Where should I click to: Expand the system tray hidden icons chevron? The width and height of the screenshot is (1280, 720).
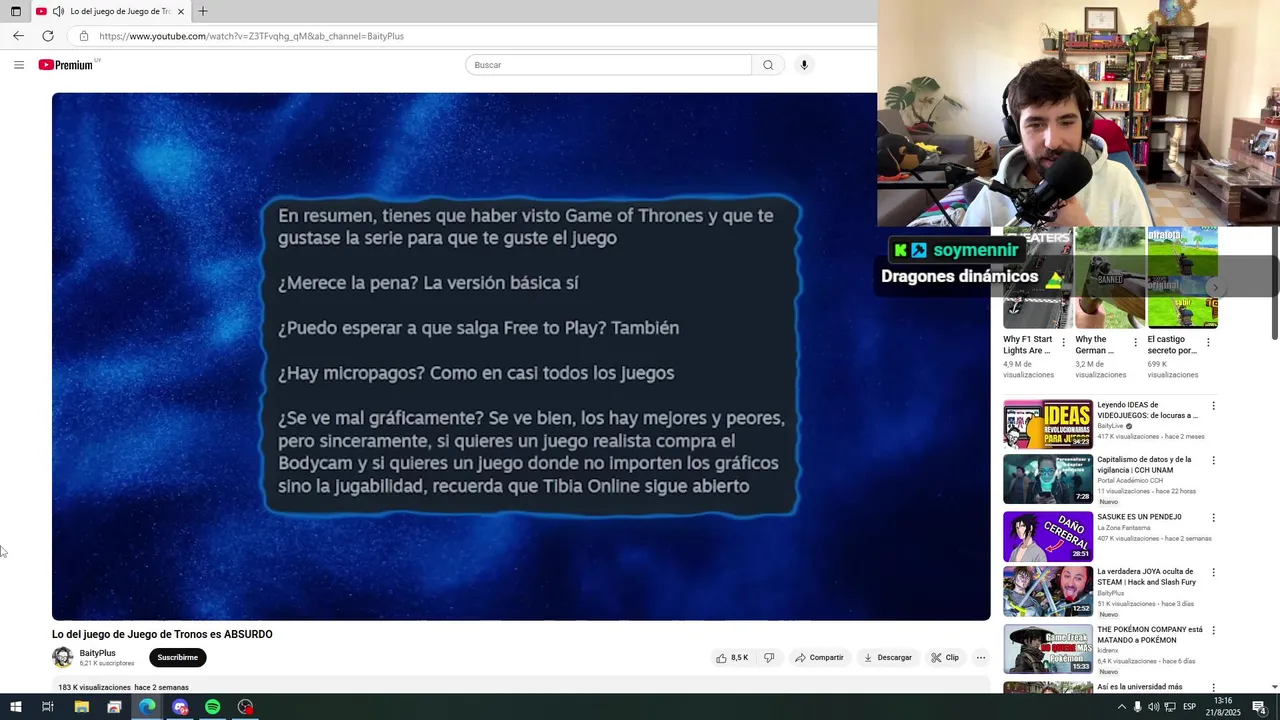pyautogui.click(x=1121, y=707)
